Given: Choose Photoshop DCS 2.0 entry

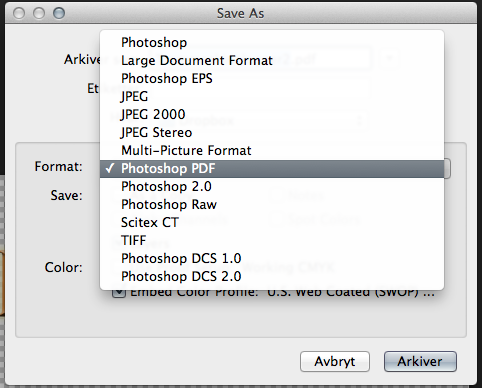Looking at the screenshot, I should [272, 276].
